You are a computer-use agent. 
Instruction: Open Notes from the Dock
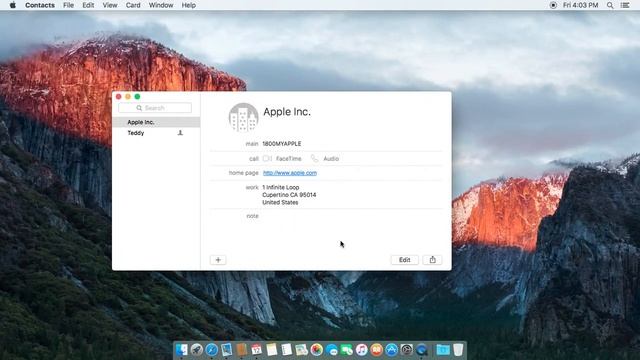[x=271, y=350]
